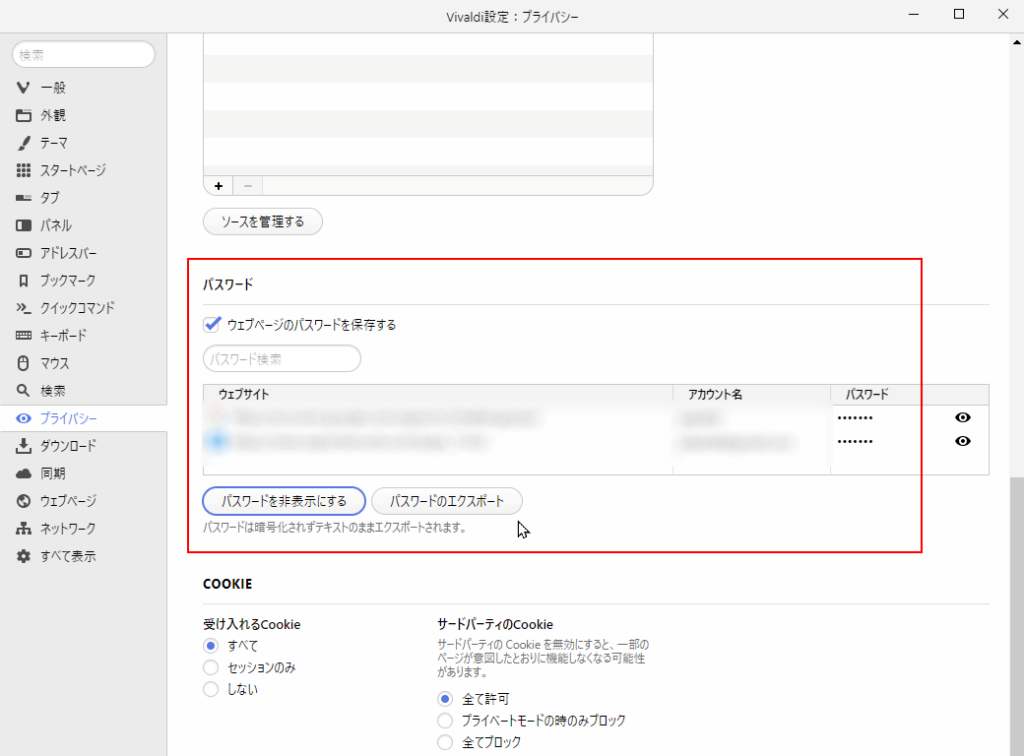Open クイックコマンド settings icon

(x=24, y=308)
